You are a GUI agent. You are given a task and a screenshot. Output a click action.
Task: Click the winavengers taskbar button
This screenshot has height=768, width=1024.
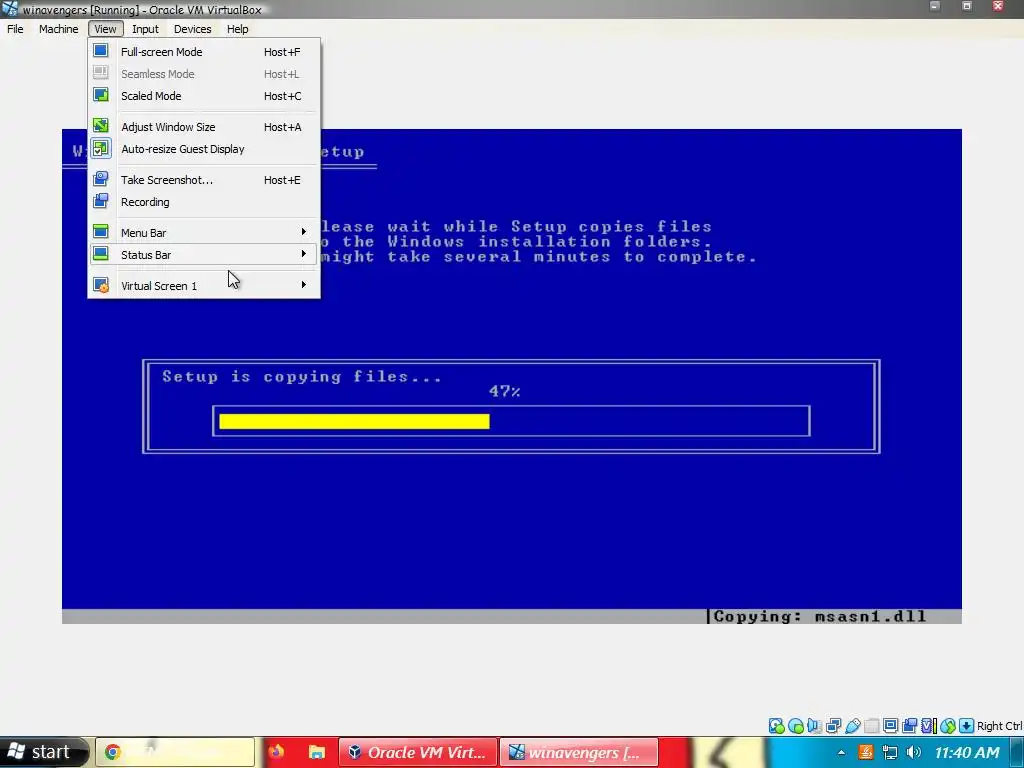(x=579, y=752)
